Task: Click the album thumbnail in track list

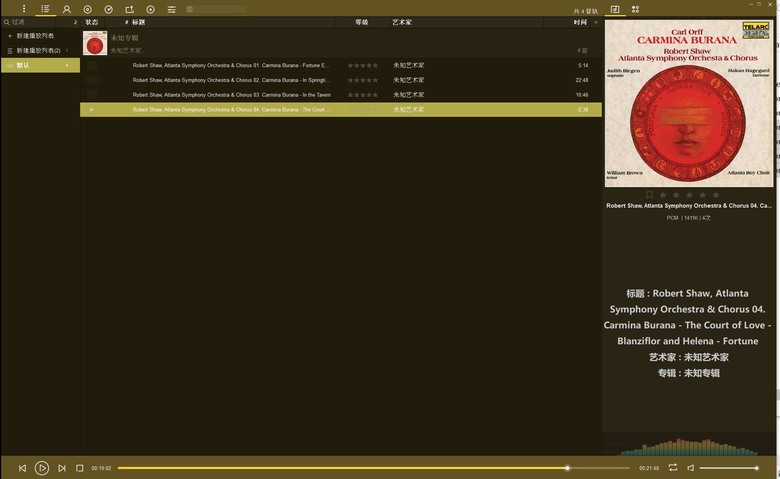Action: click(95, 43)
